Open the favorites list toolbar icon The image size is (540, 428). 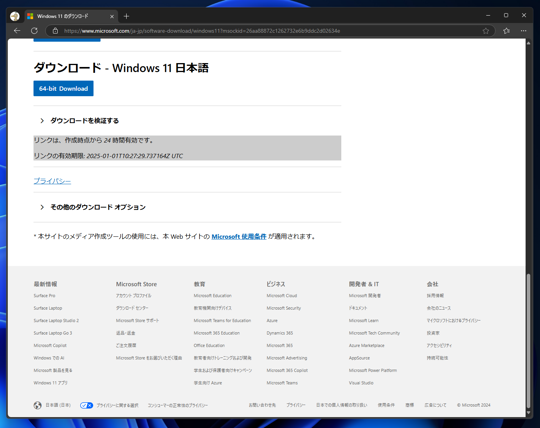[x=506, y=31]
